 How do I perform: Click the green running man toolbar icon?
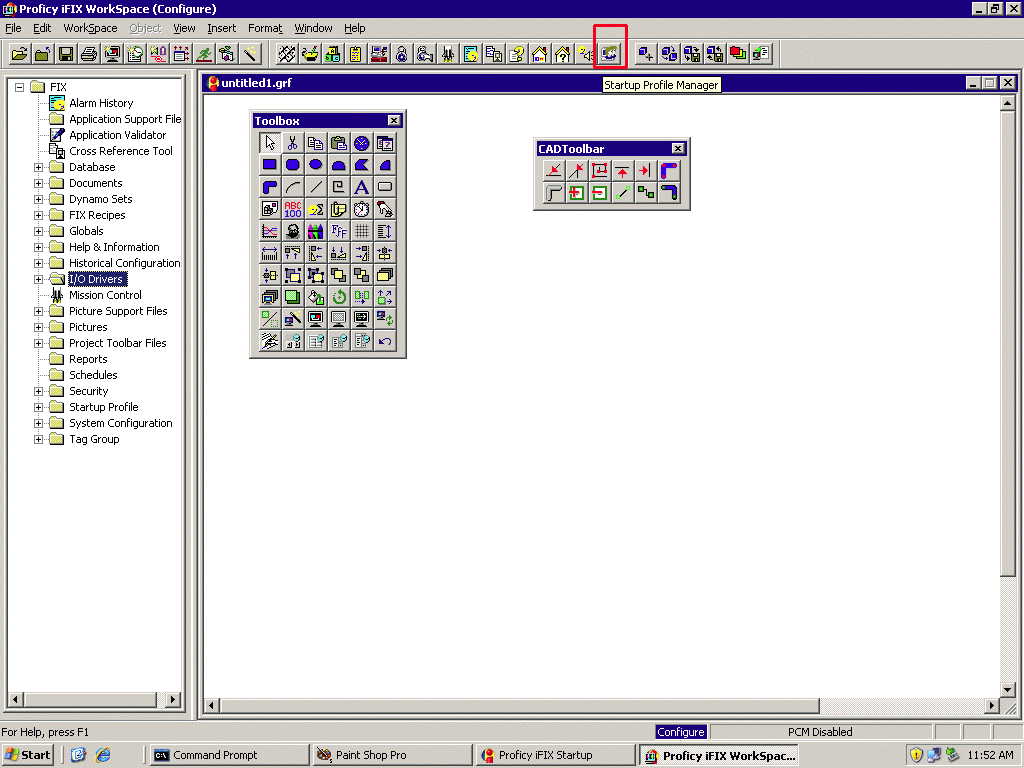(x=204, y=54)
